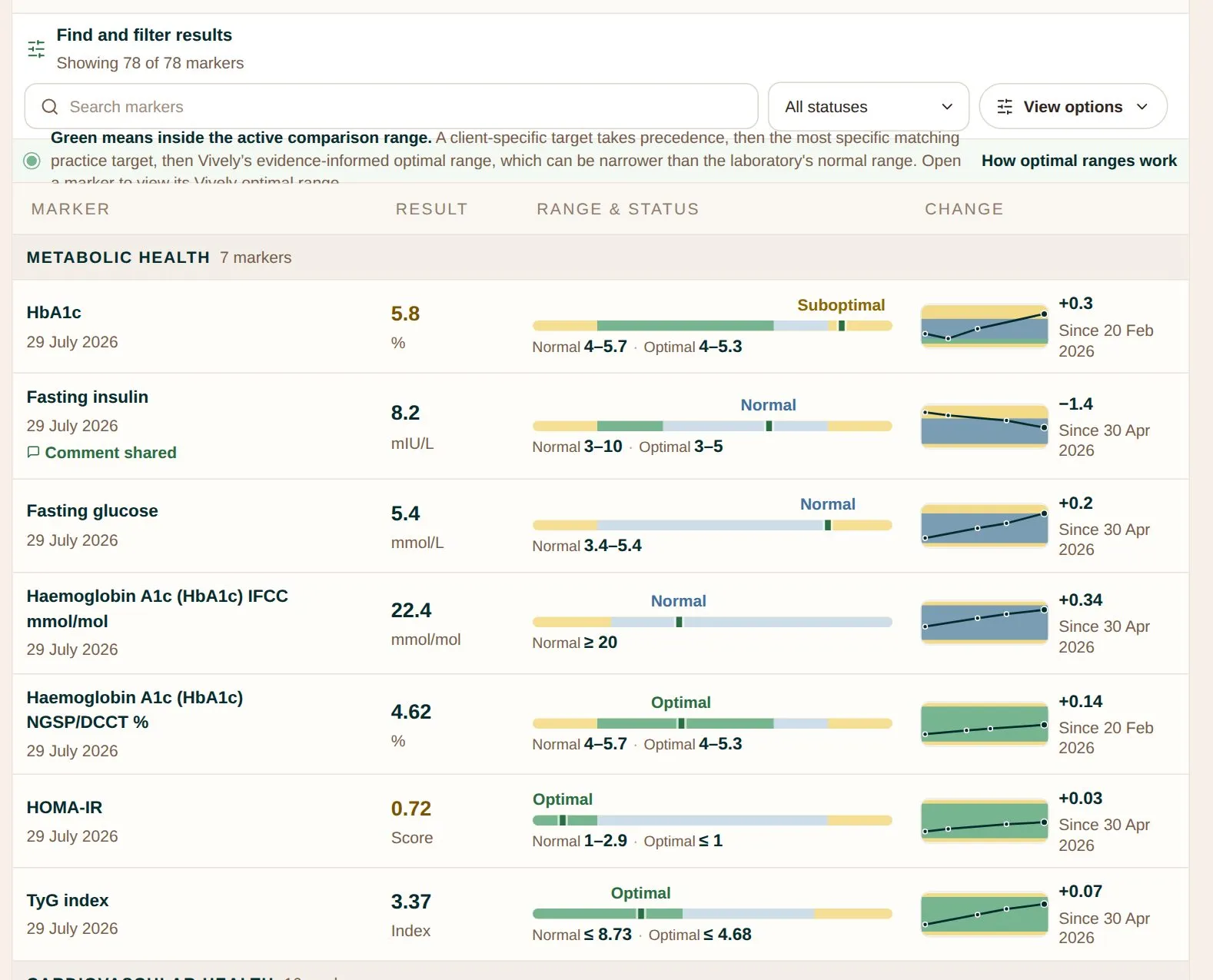
Task: Click the green circle info icon
Action: 32,161
